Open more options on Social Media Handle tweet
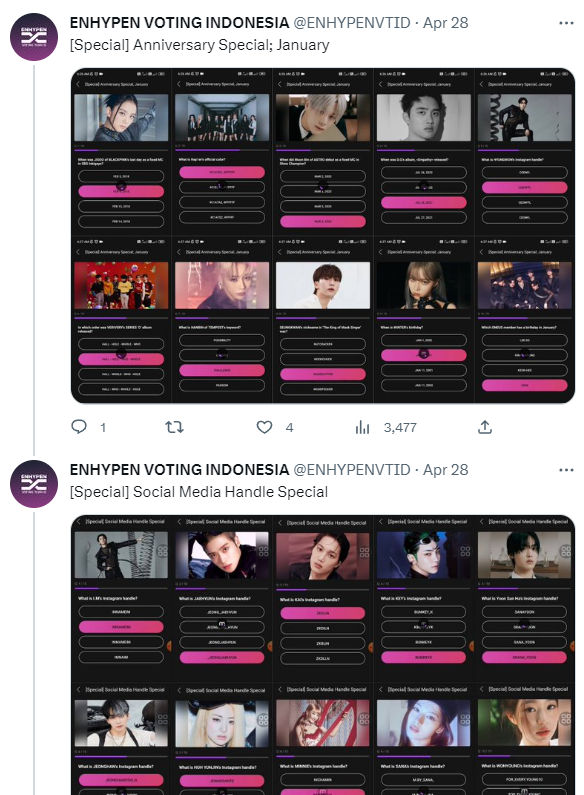Screen dimensions: 584x795 pos(566,470)
